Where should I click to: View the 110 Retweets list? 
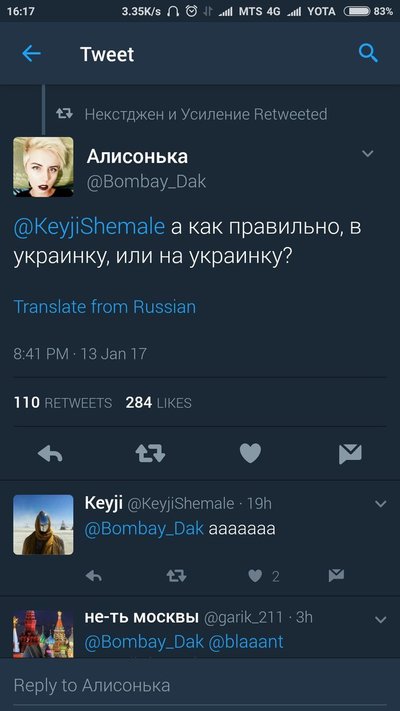coord(63,403)
